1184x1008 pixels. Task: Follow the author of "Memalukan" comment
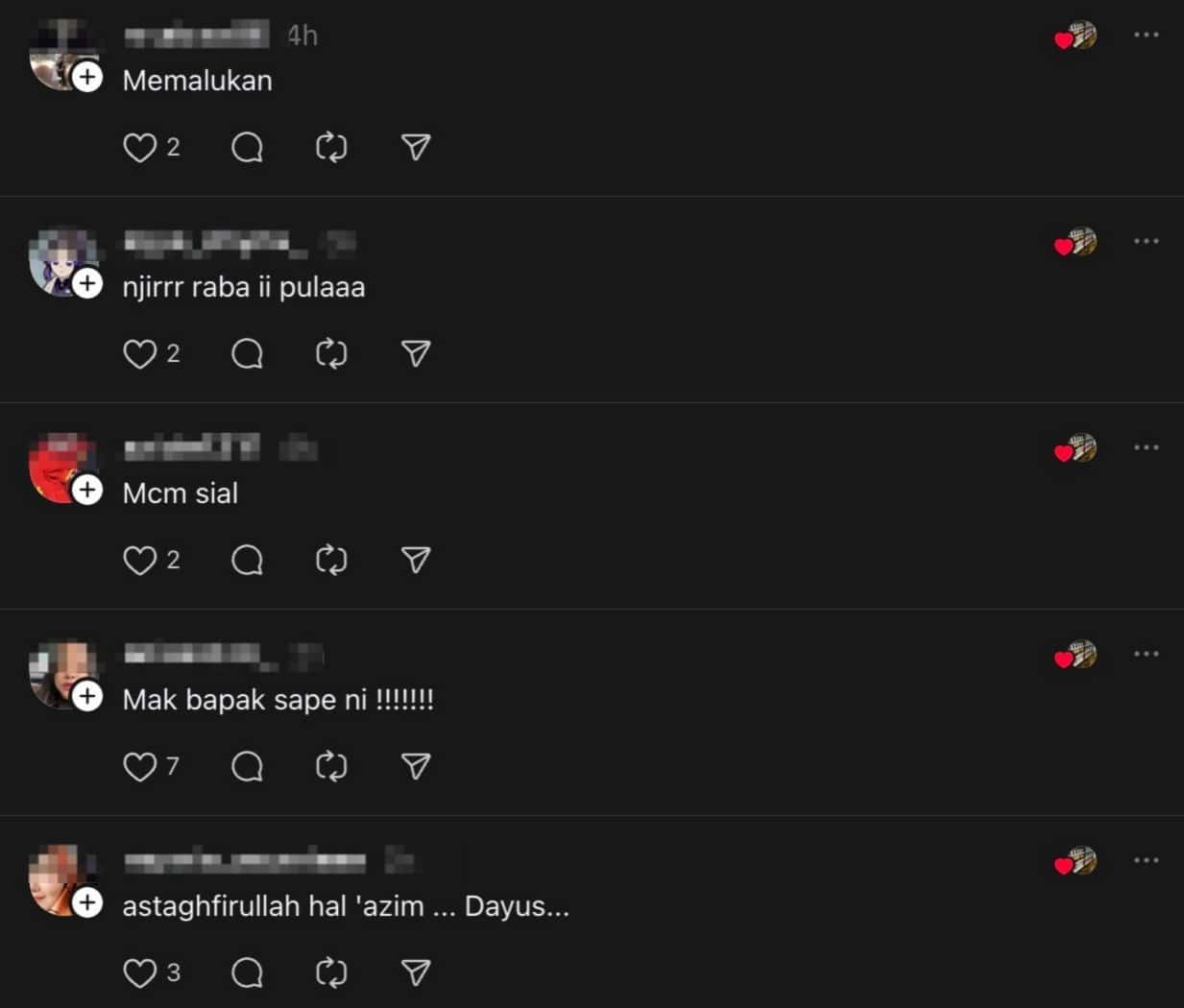point(87,78)
